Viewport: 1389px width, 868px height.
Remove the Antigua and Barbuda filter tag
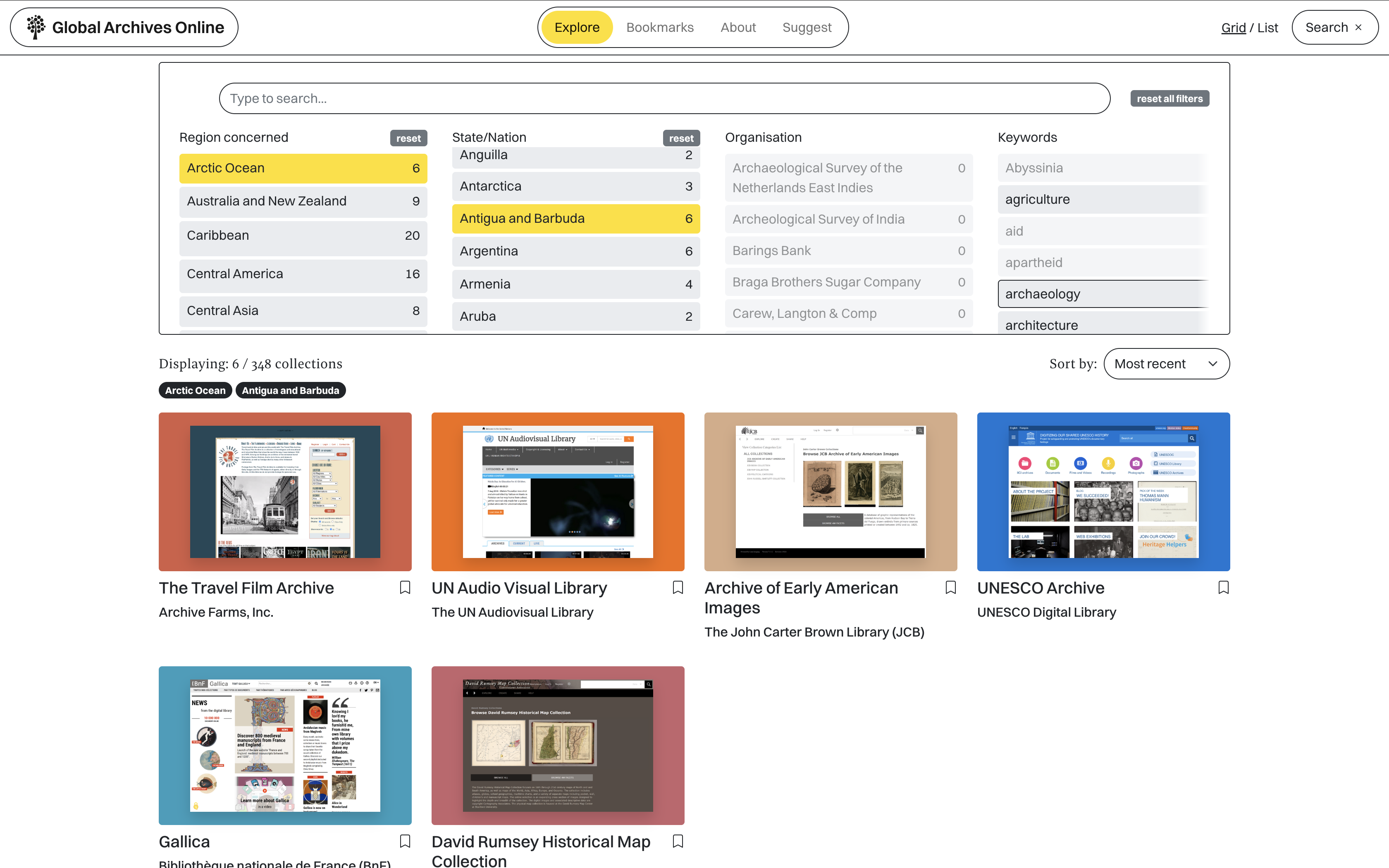(291, 390)
